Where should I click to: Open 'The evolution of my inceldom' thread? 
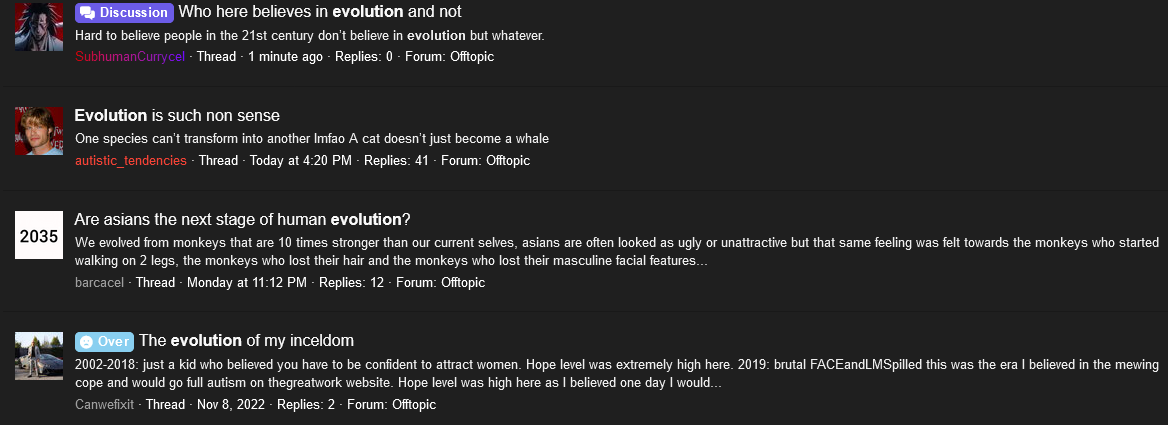coord(246,341)
